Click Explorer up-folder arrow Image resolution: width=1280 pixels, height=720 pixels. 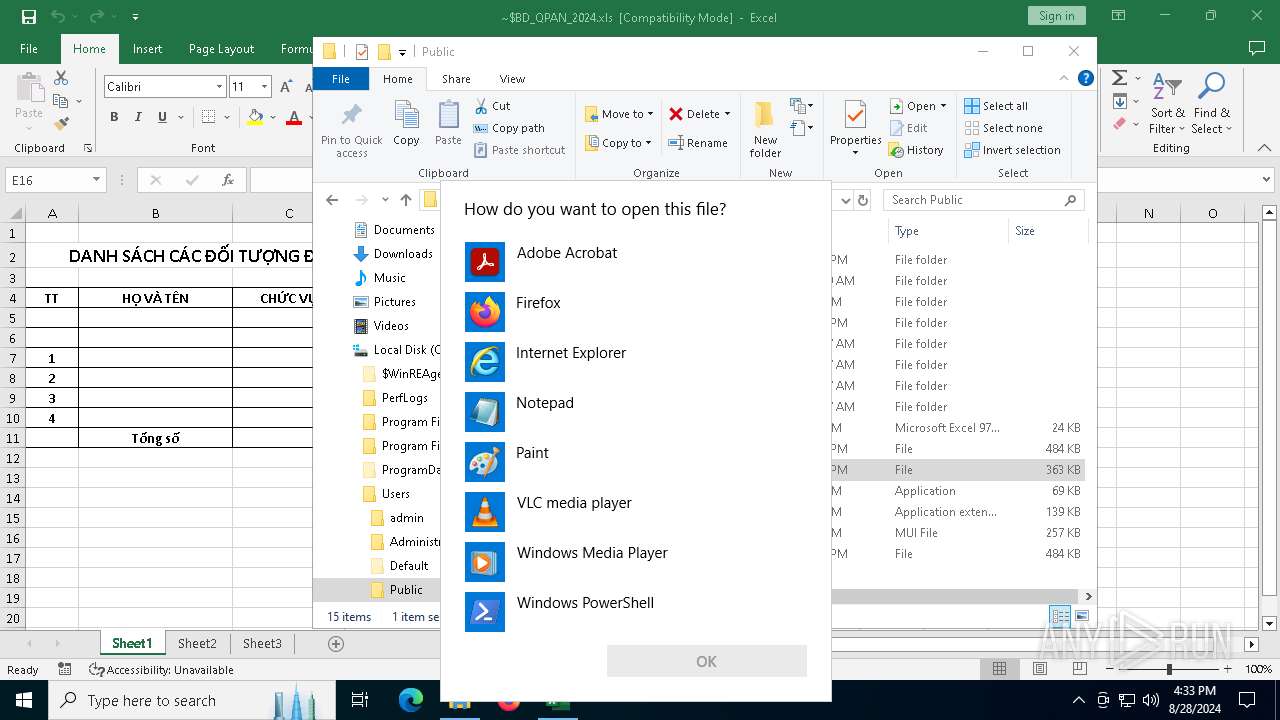tap(406, 200)
